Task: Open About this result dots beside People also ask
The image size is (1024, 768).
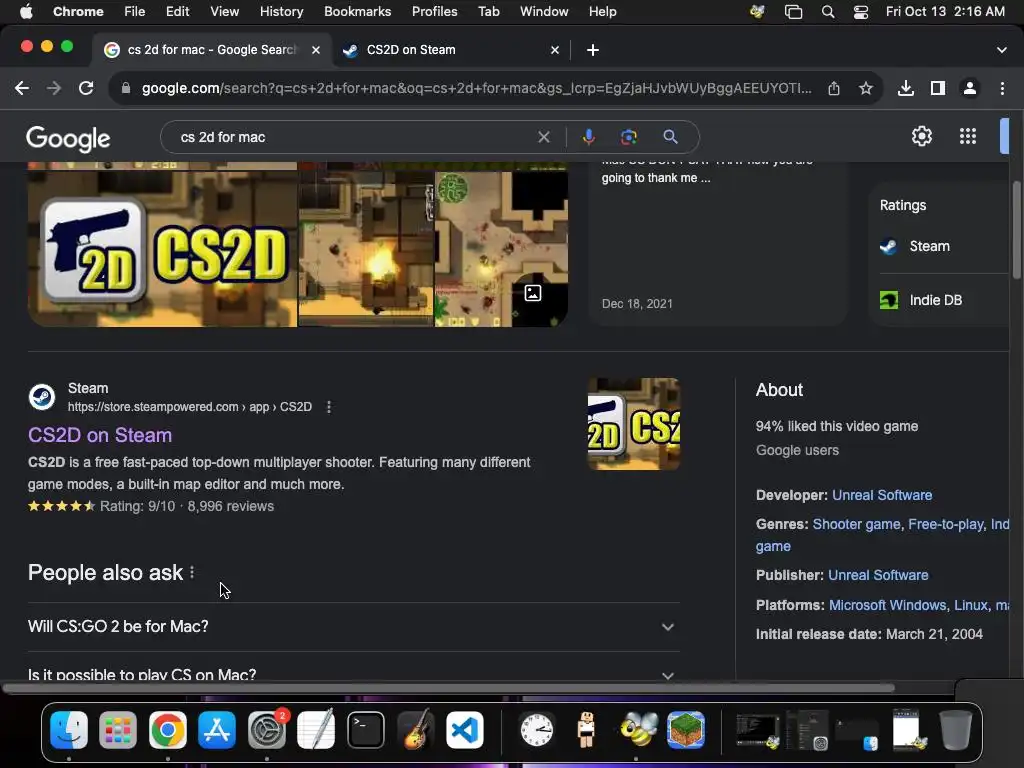Action: tap(192, 573)
